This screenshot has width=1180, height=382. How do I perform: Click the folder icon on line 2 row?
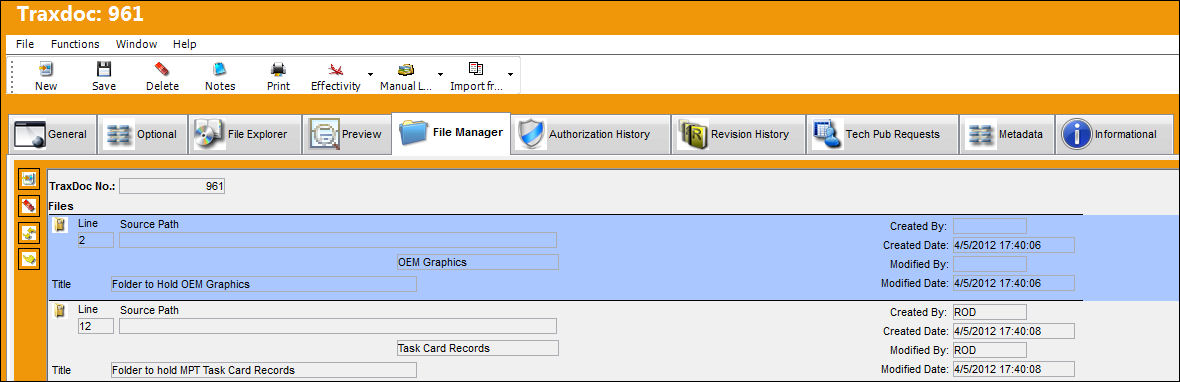pos(60,224)
